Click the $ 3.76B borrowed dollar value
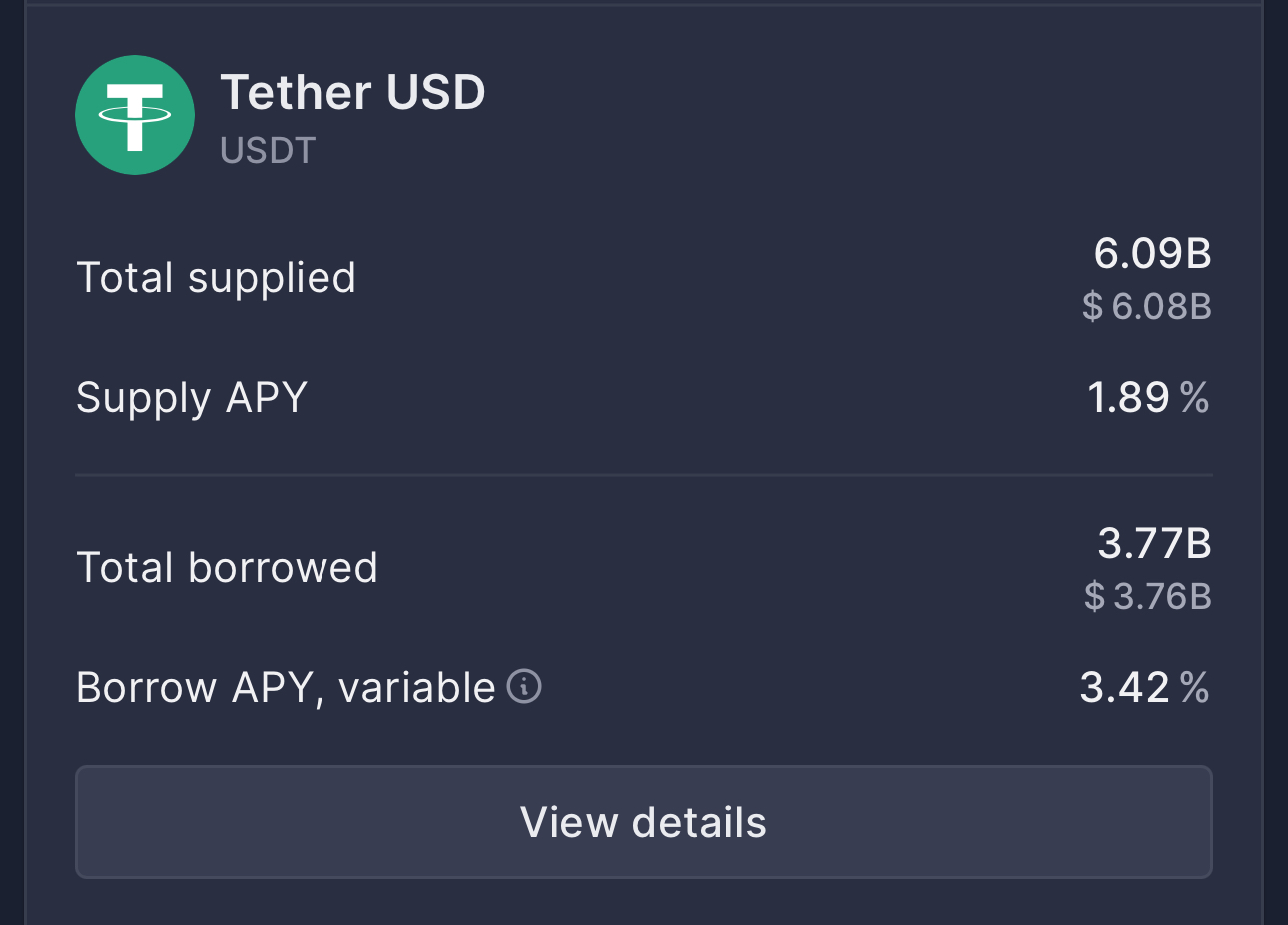Image resolution: width=1288 pixels, height=925 pixels. (1148, 596)
